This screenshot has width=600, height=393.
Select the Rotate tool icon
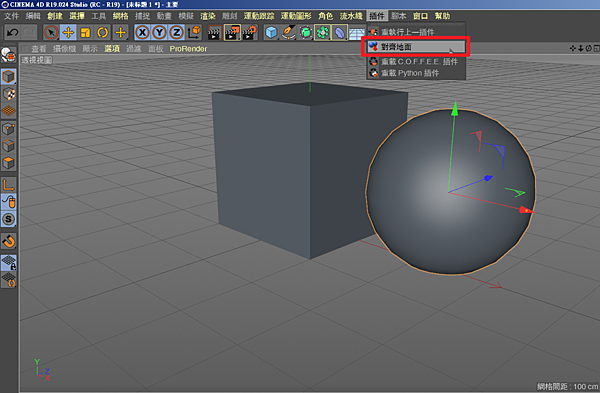point(102,33)
